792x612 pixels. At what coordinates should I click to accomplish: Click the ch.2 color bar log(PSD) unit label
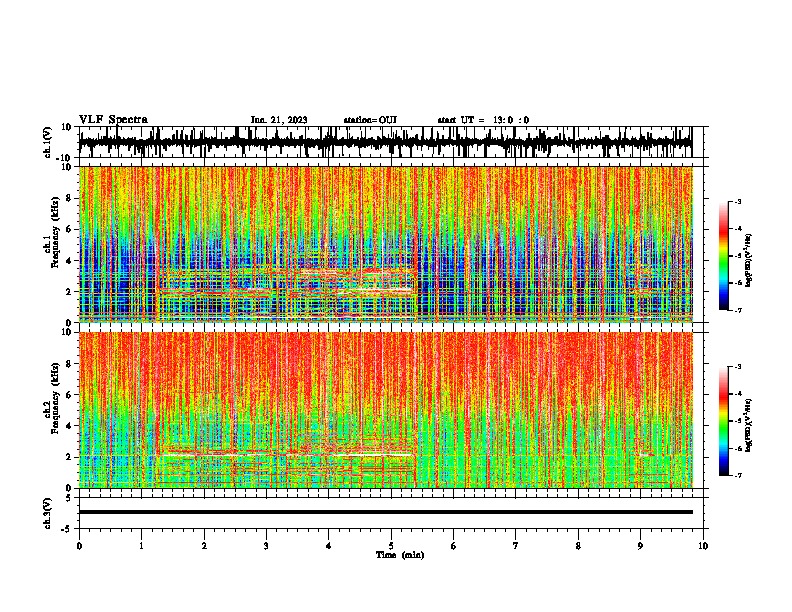pyautogui.click(x=749, y=426)
